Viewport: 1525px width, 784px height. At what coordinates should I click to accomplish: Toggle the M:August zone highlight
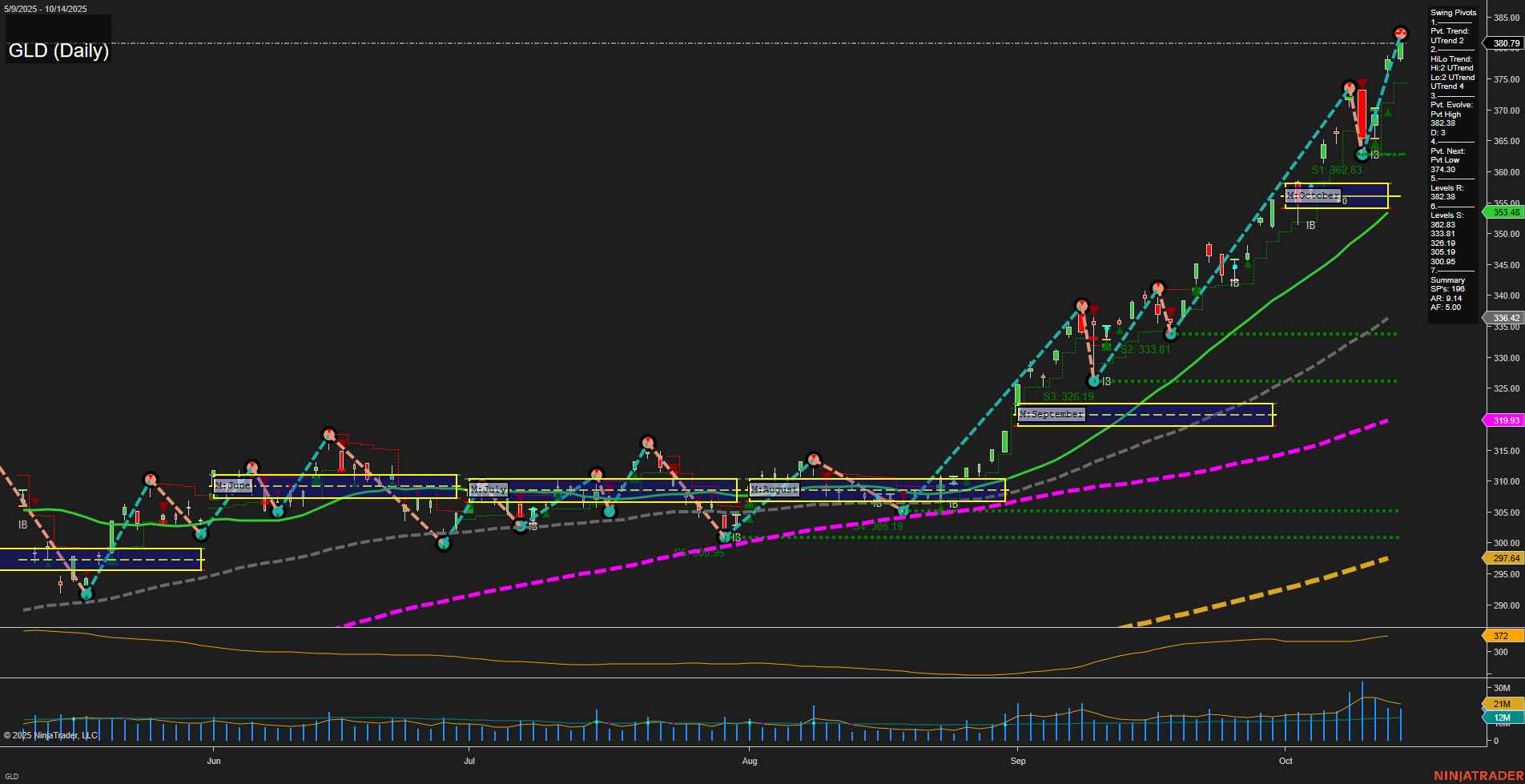point(774,488)
